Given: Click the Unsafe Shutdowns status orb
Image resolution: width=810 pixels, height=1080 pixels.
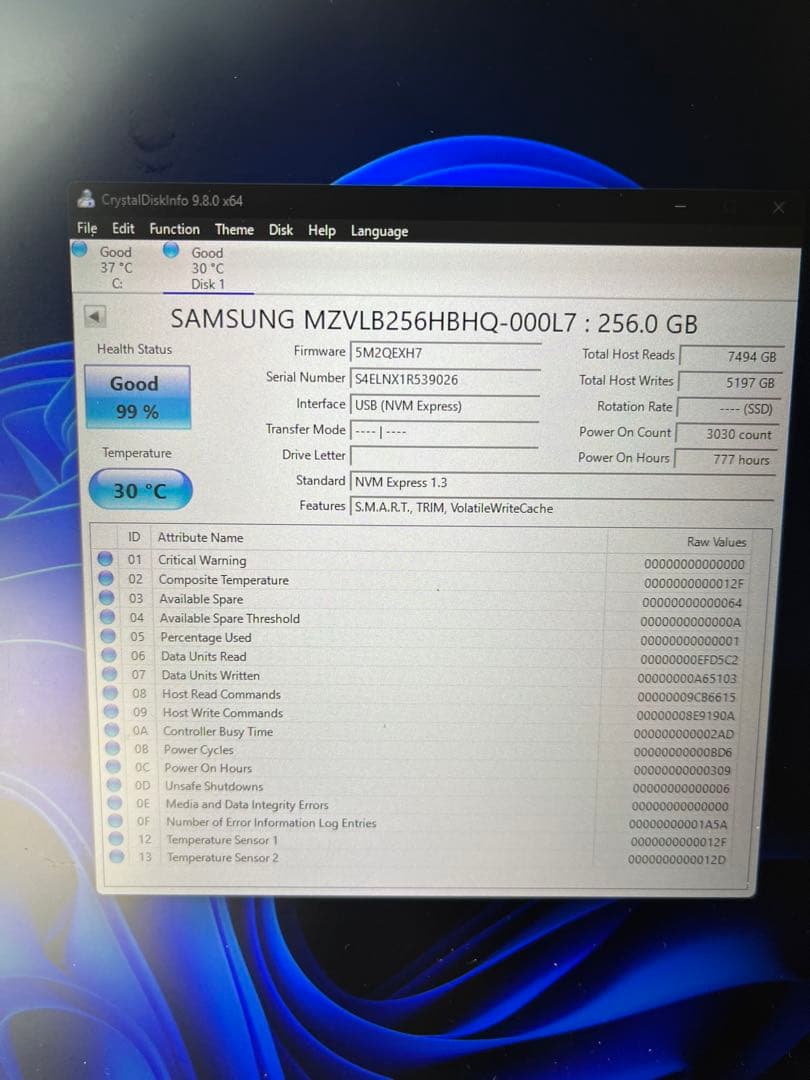Looking at the screenshot, I should [114, 785].
